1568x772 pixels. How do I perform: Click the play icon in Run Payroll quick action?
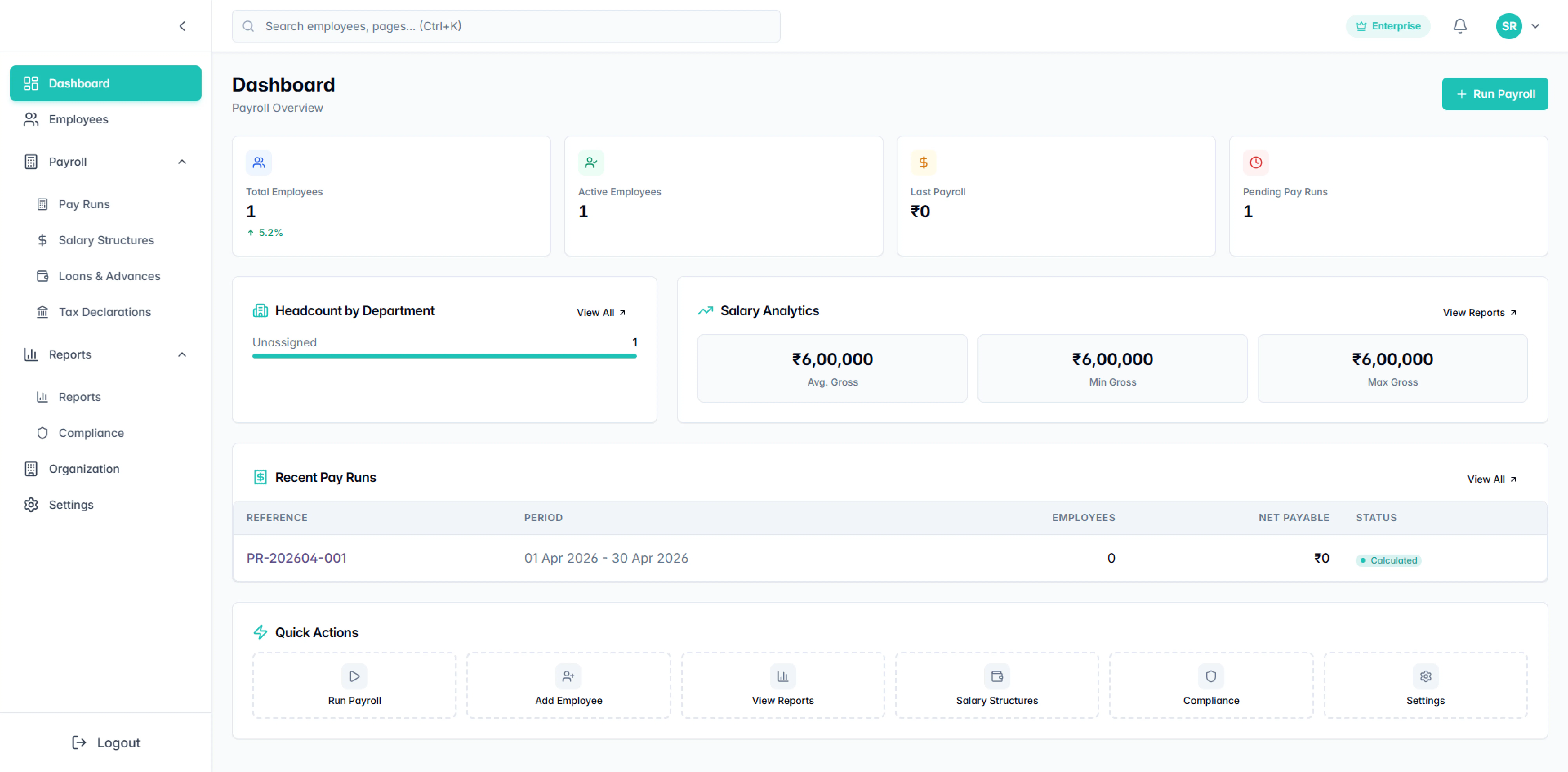(x=354, y=676)
